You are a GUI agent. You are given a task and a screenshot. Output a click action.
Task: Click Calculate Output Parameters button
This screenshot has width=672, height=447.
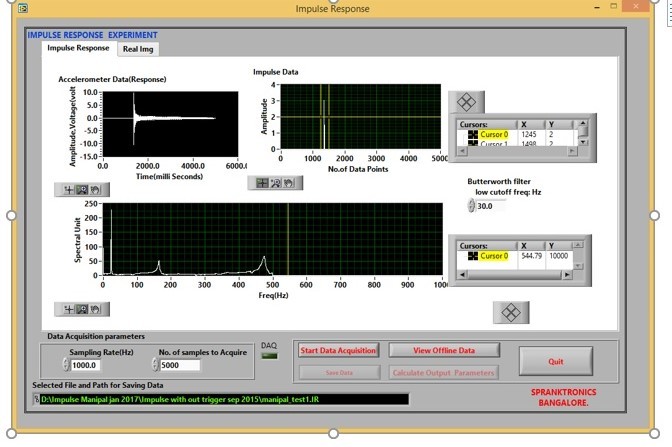click(443, 373)
